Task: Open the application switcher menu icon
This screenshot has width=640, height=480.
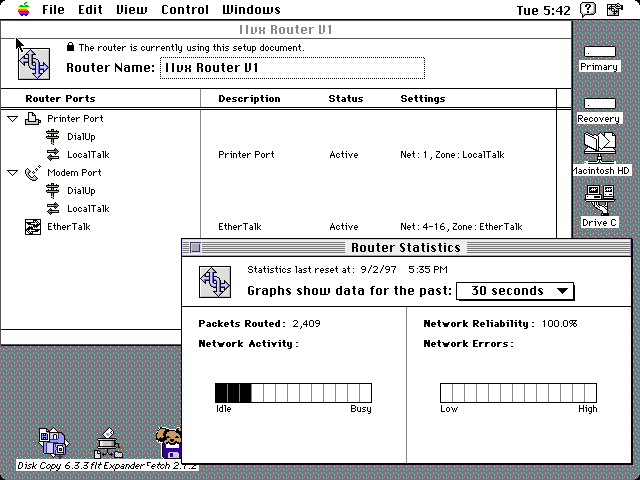Action: pyautogui.click(x=615, y=9)
